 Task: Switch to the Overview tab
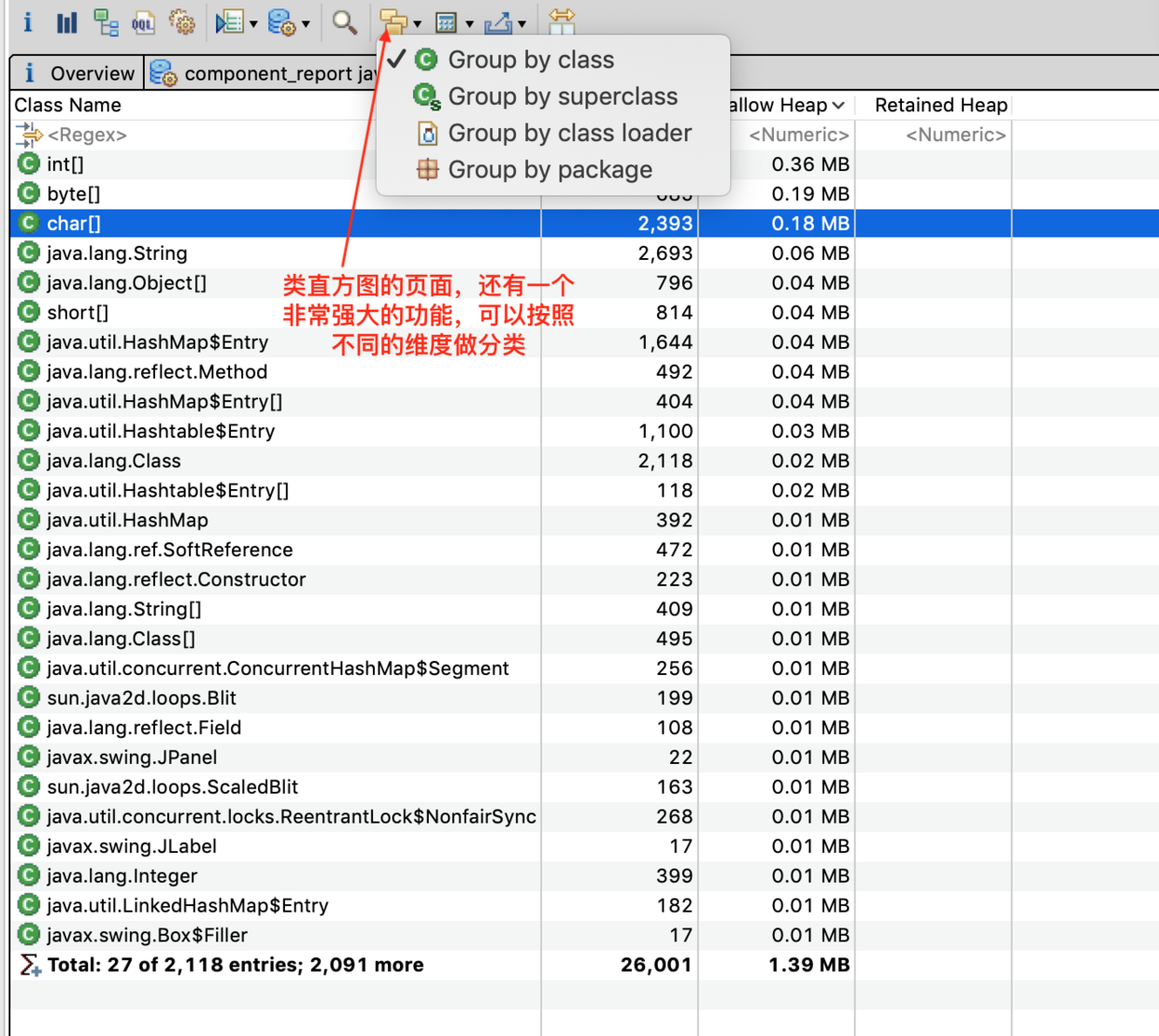[78, 73]
